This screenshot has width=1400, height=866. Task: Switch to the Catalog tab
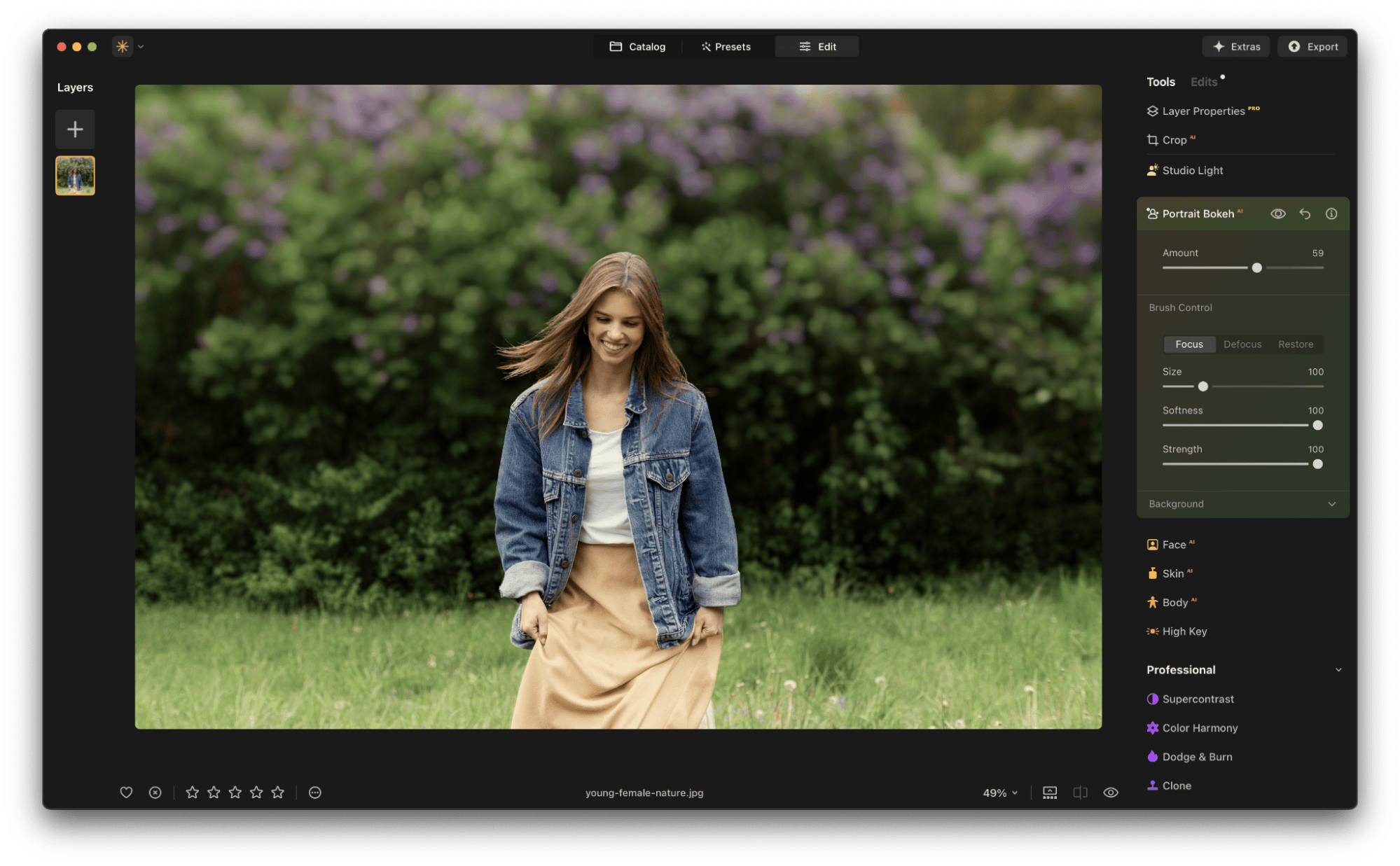pyautogui.click(x=638, y=46)
